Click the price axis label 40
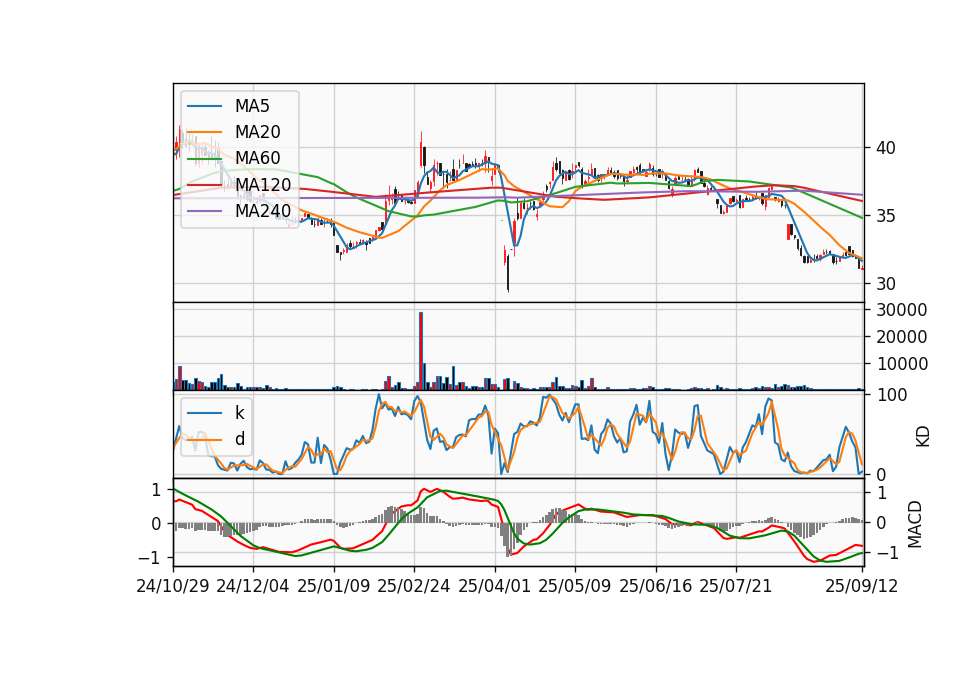Screen dimensions: 960x690 886,148
